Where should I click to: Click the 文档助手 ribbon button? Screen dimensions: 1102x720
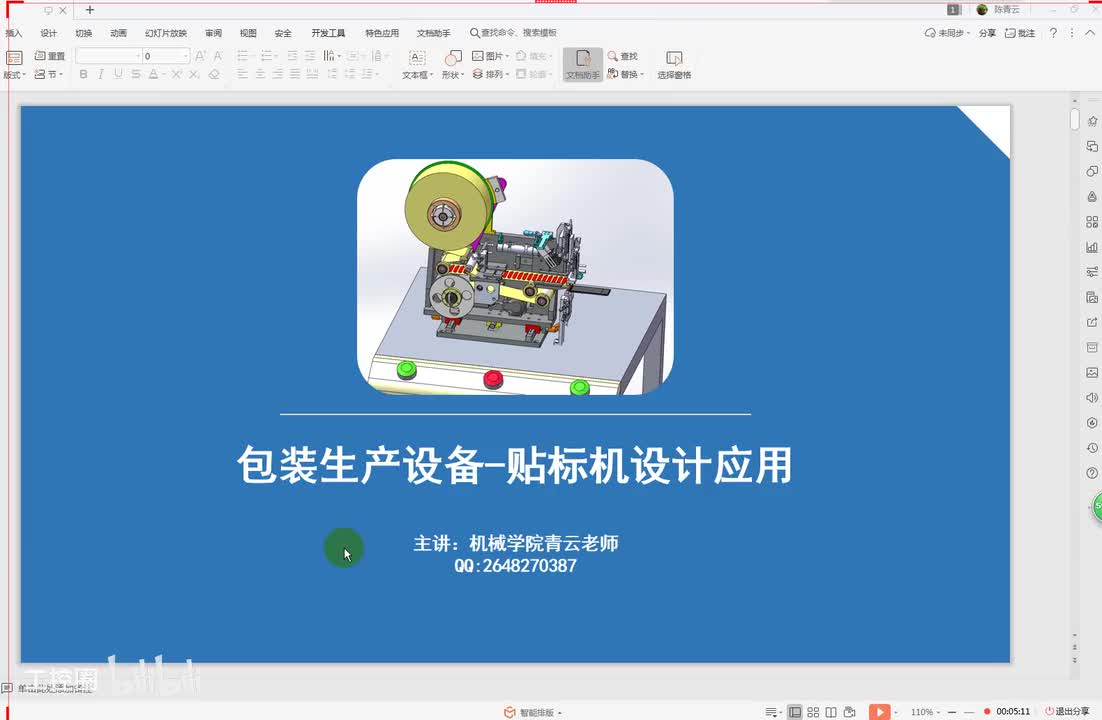pyautogui.click(x=583, y=64)
